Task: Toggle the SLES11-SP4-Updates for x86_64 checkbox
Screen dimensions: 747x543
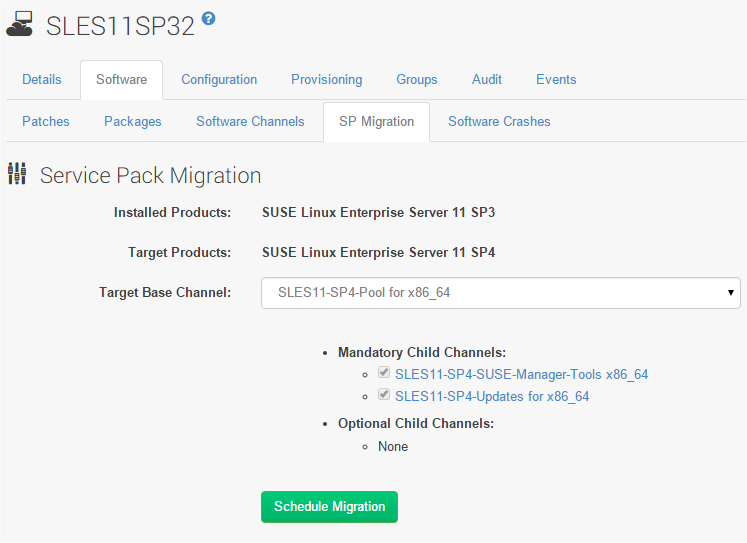Action: [384, 394]
